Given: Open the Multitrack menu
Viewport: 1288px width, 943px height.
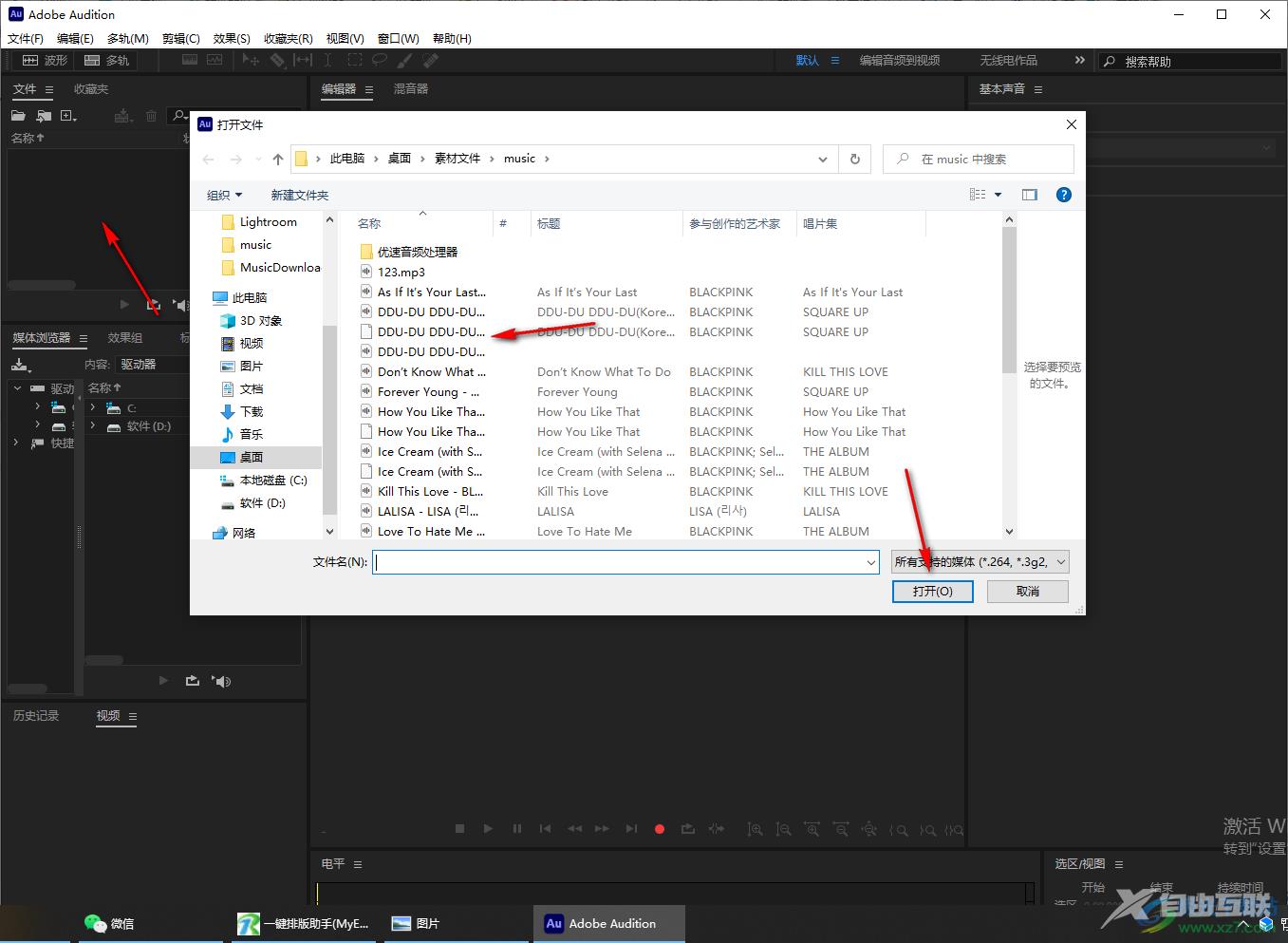Looking at the screenshot, I should 128,39.
